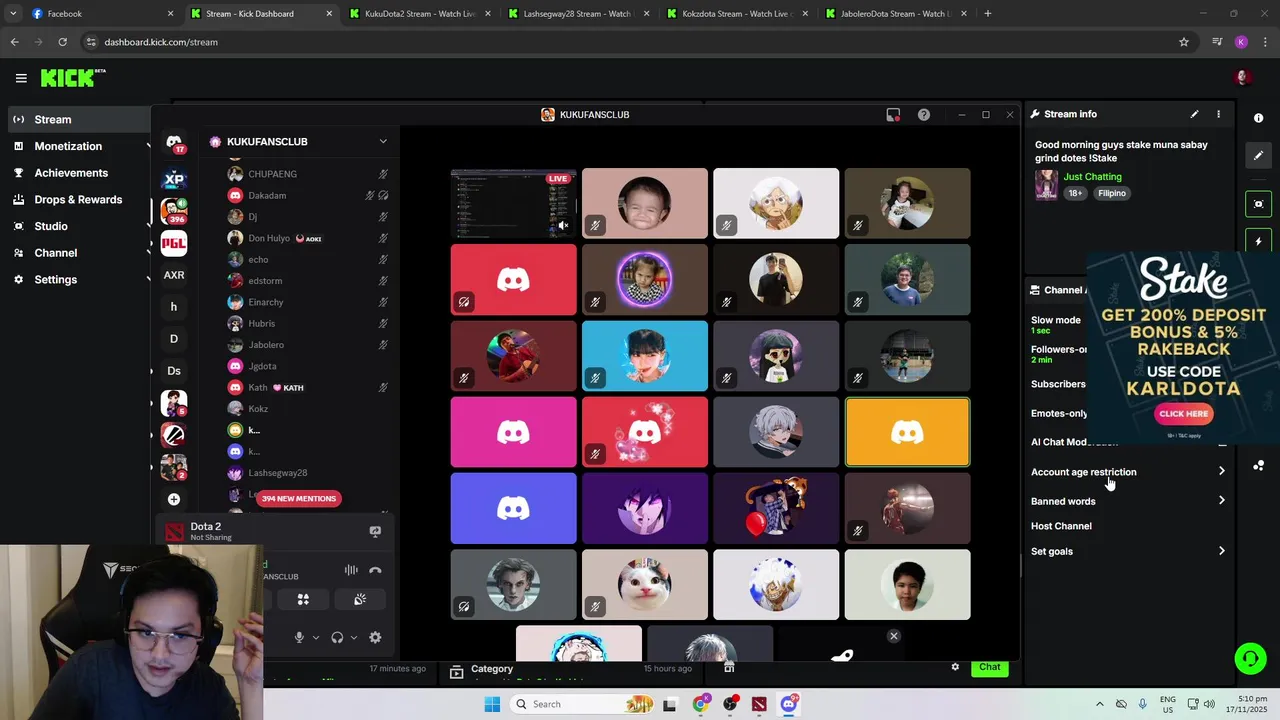The height and width of the screenshot is (720, 1280).
Task: Click the Filipino language tag
Action: (1112, 193)
